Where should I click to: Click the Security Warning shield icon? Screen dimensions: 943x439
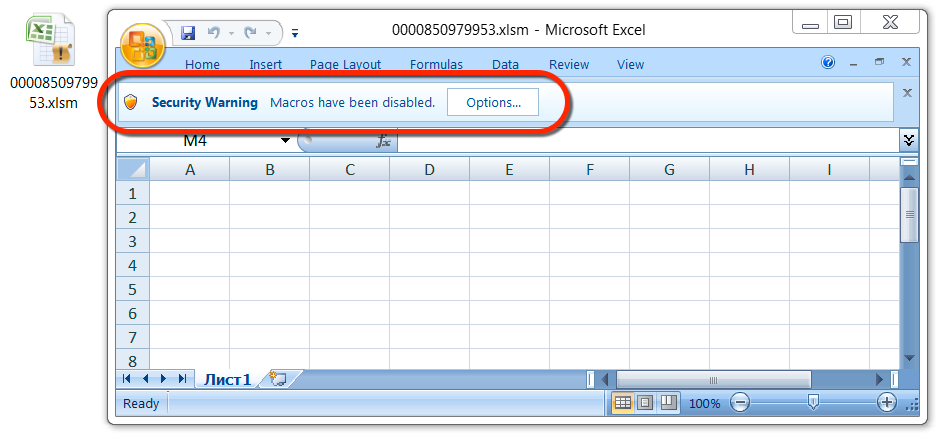point(131,102)
